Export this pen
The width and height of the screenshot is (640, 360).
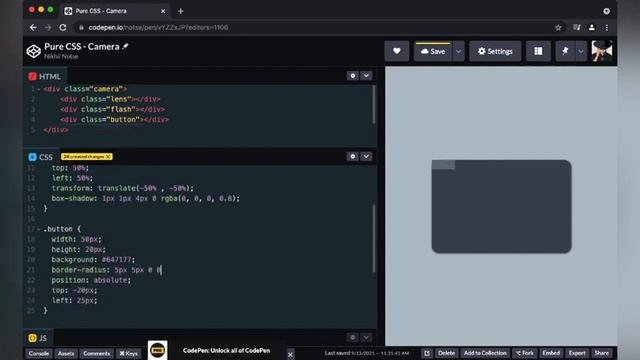point(577,353)
